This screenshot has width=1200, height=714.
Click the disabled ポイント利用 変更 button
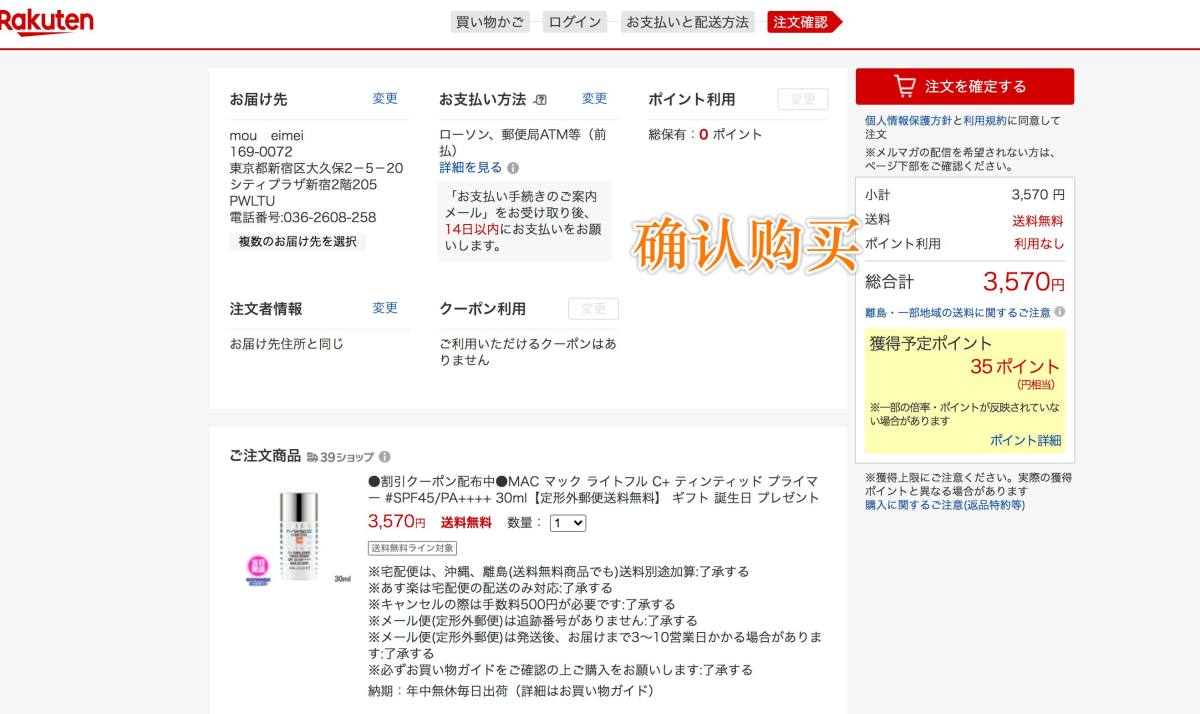[803, 99]
